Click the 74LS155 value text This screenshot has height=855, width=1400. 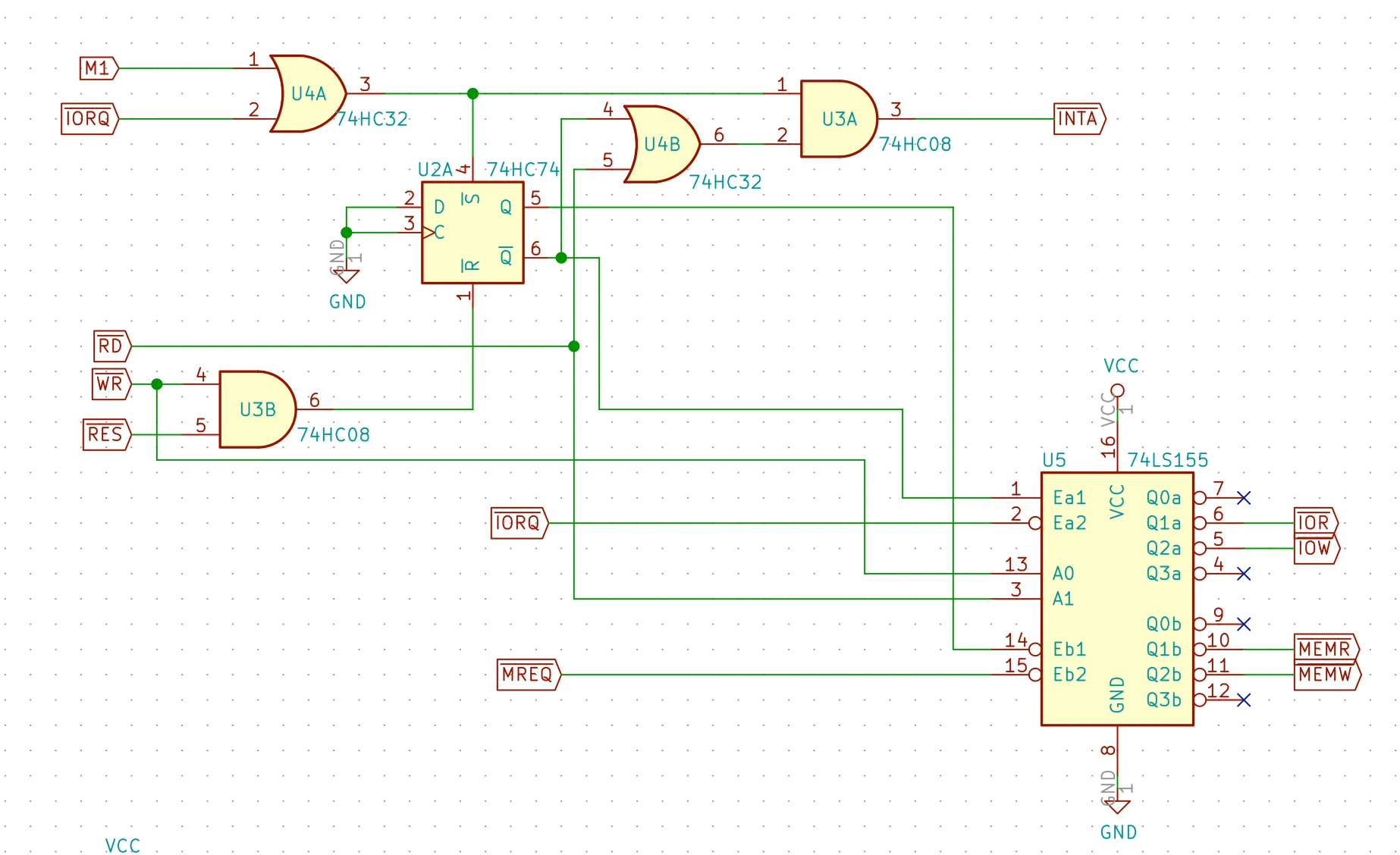pyautogui.click(x=1168, y=460)
